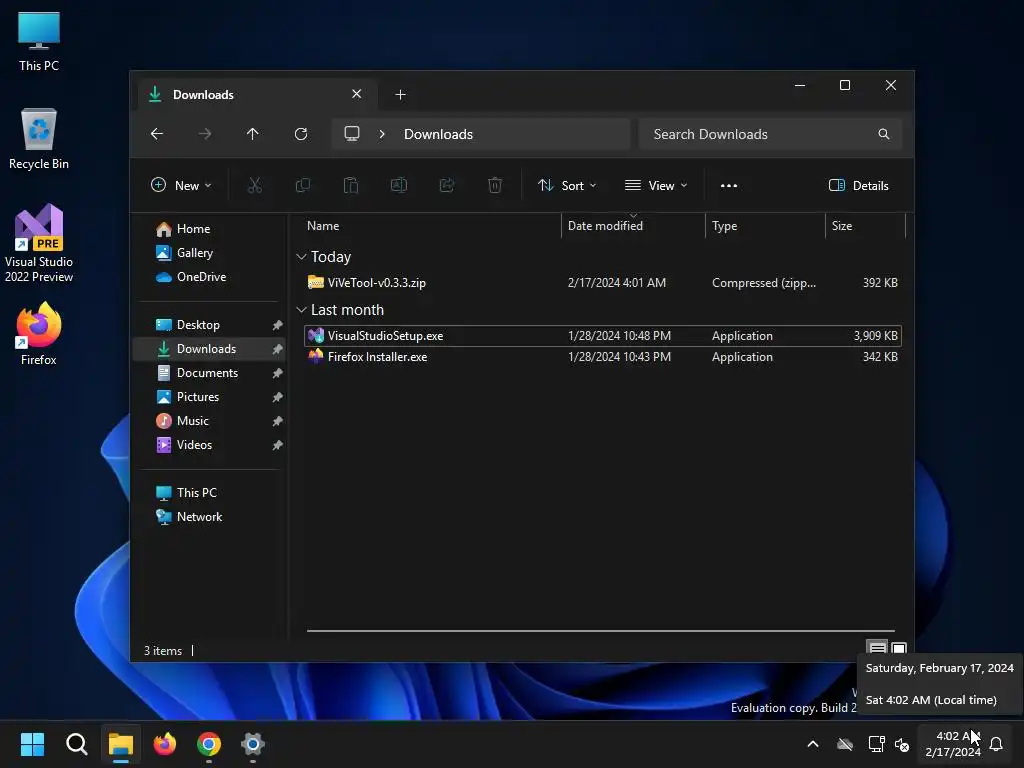
Task: Go up one folder level
Action: click(252, 134)
